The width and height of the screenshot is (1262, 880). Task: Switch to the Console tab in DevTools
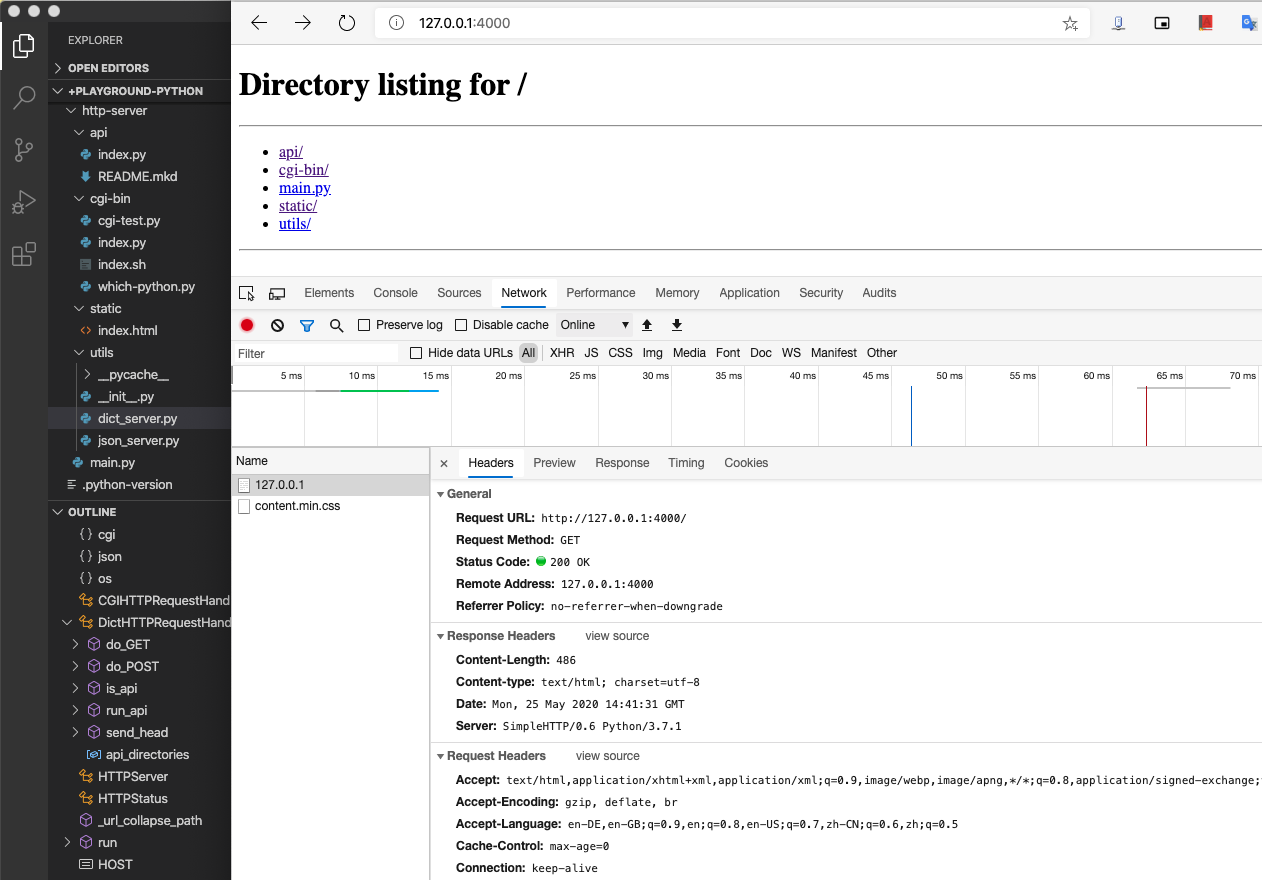pos(395,293)
